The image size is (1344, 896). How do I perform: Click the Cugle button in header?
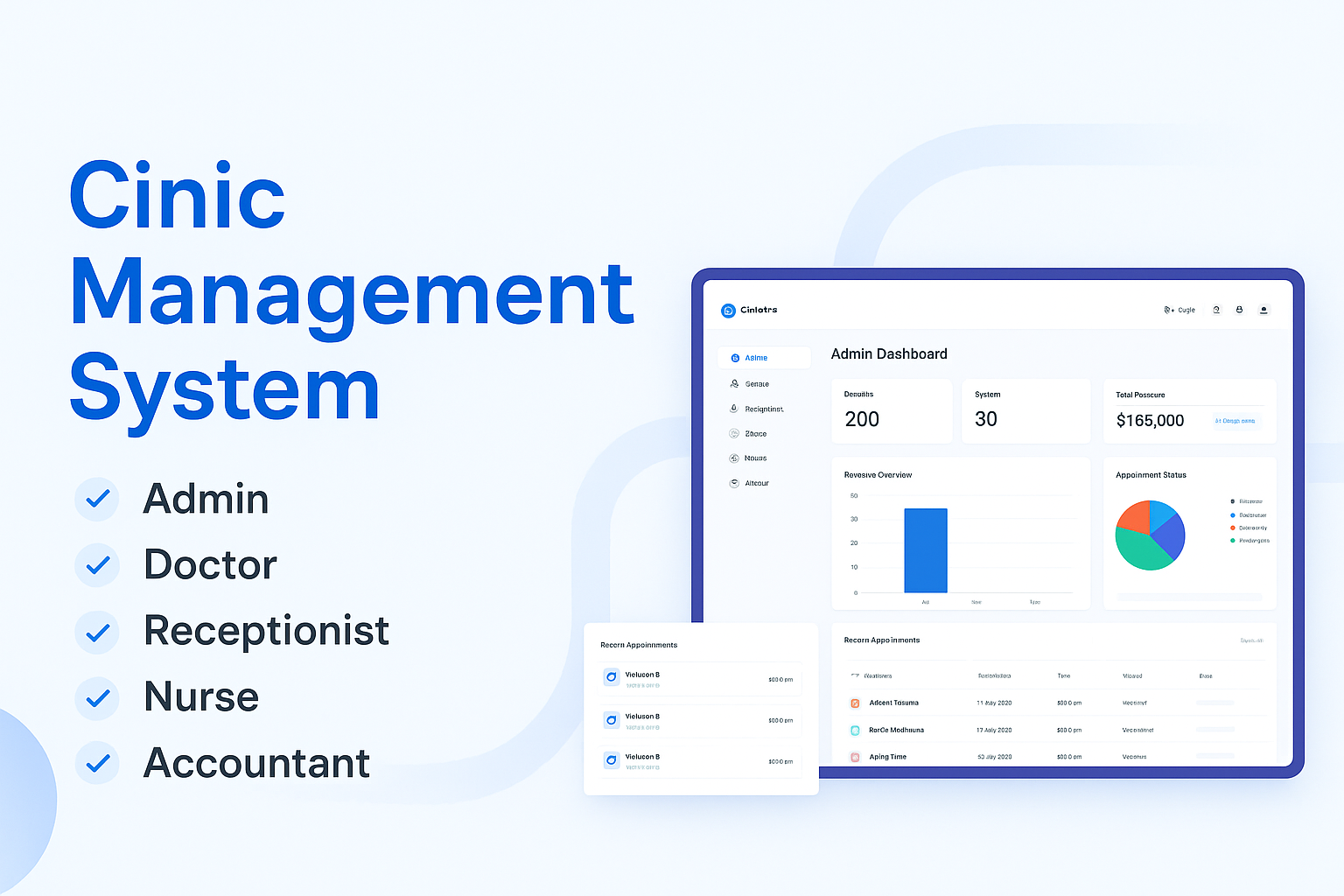(x=1179, y=310)
